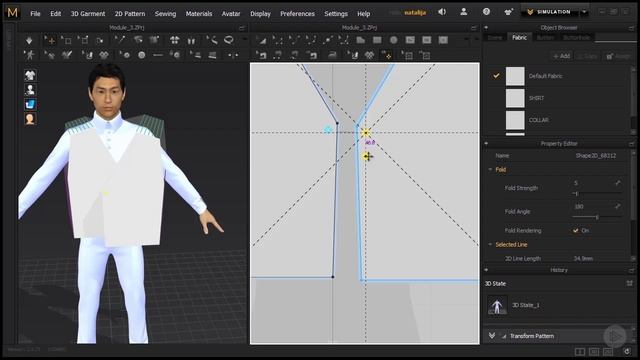
Task: Click the diamond texture icon in 3D toolbar
Action: [104, 55]
